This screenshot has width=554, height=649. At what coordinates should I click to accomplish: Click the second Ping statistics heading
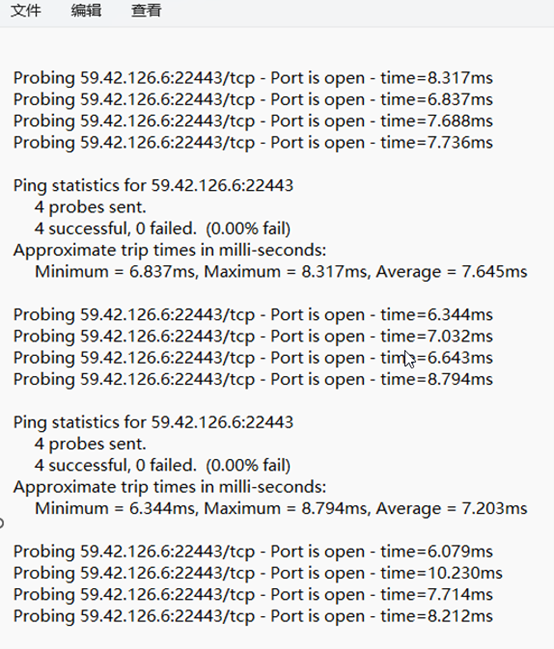(153, 423)
